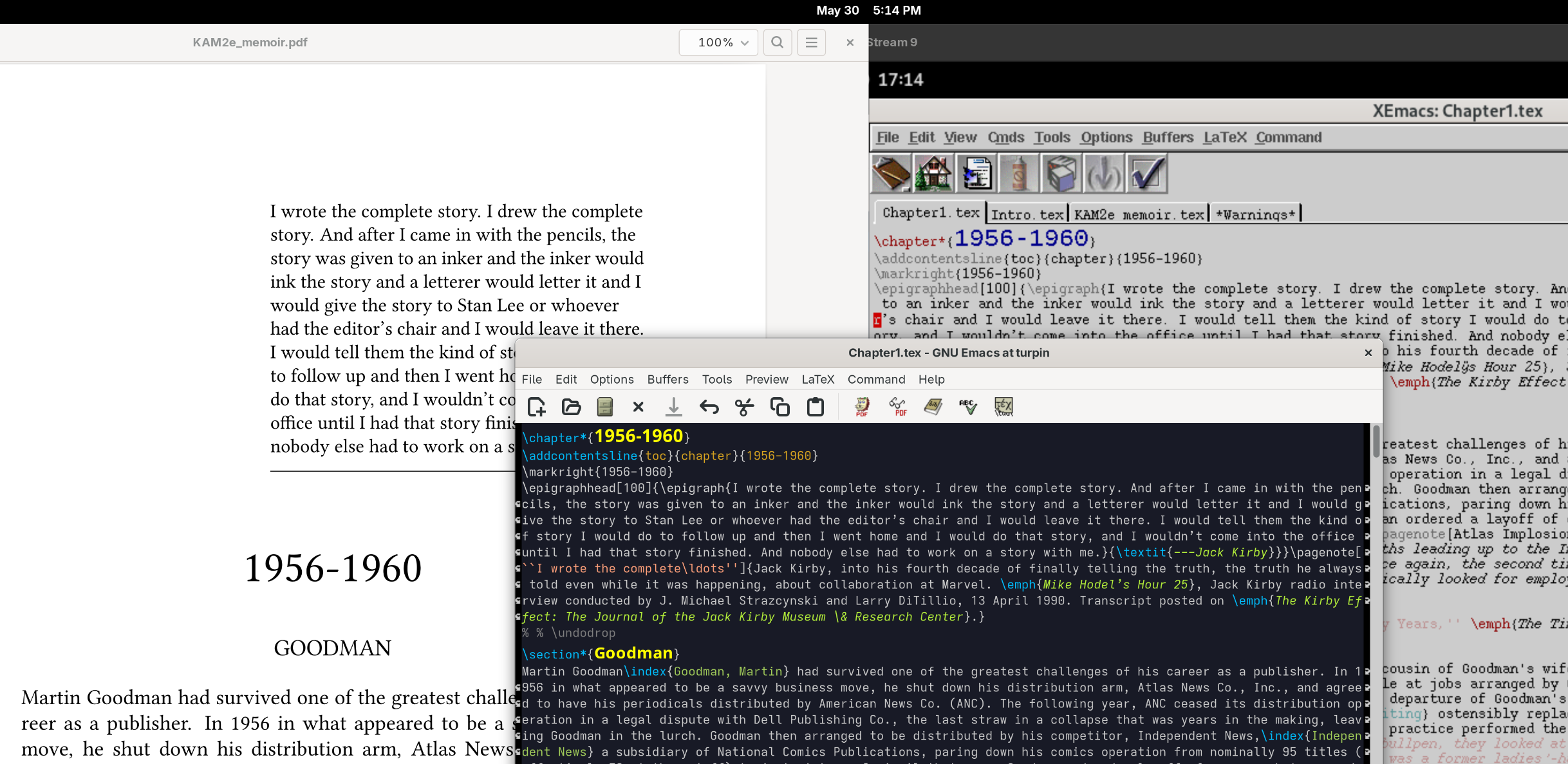Click the Copy icon in GNU Emacs toolbar
This screenshot has height=764, width=1568.
coord(779,407)
